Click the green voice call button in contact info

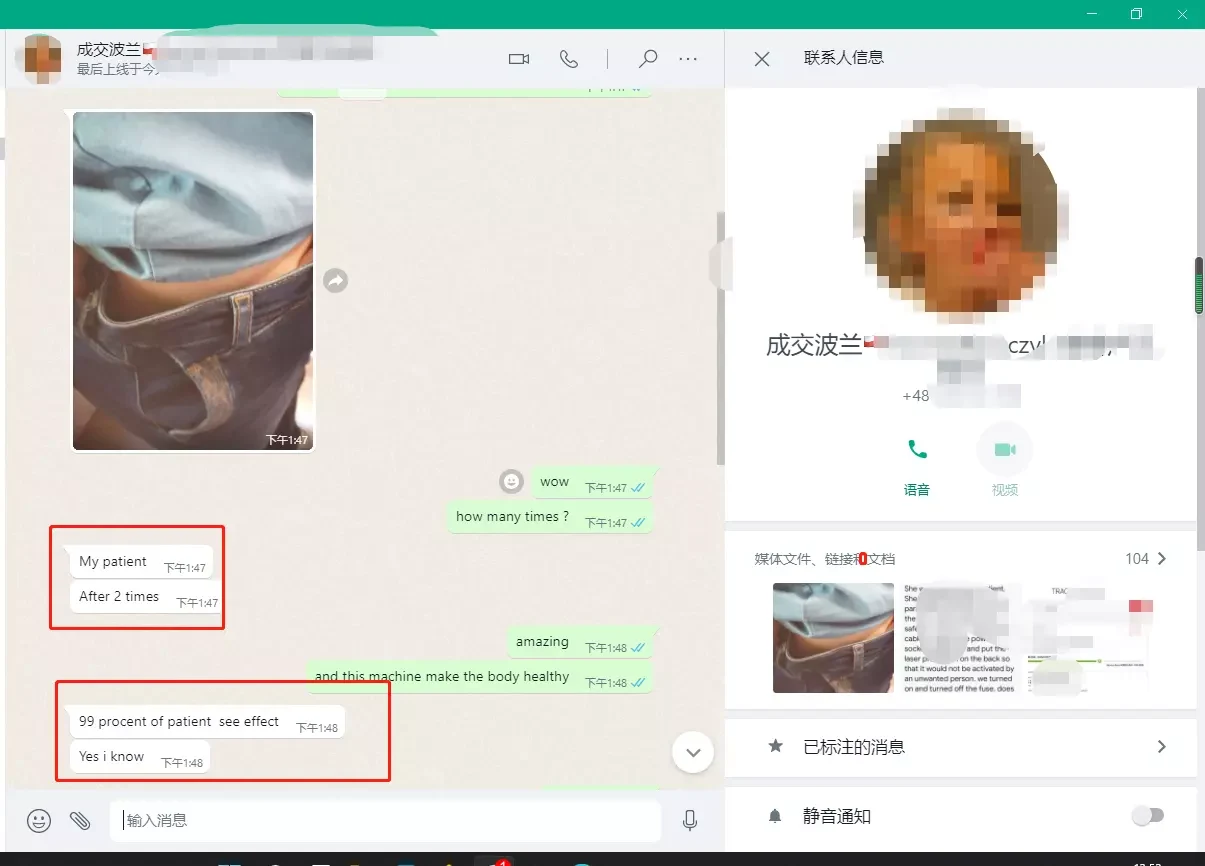917,450
